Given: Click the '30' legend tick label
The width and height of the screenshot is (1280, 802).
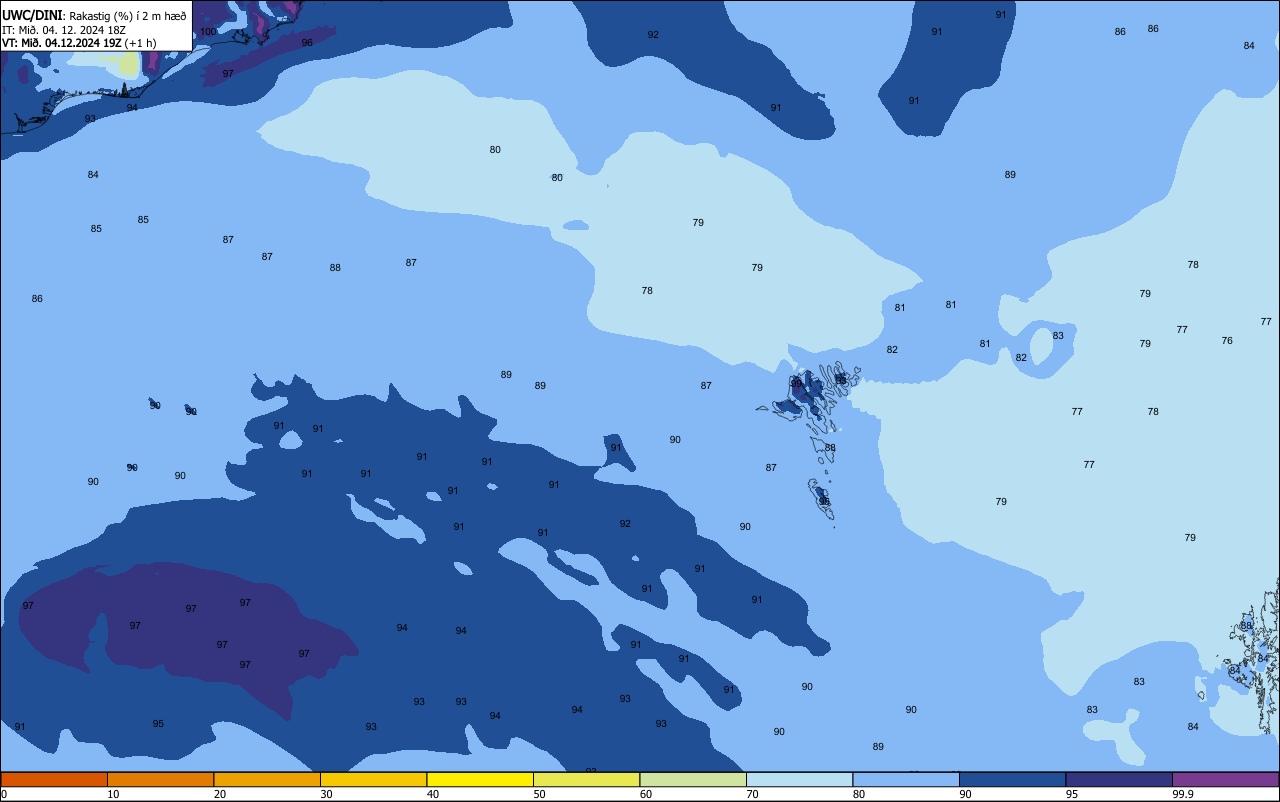Looking at the screenshot, I should click(326, 794).
